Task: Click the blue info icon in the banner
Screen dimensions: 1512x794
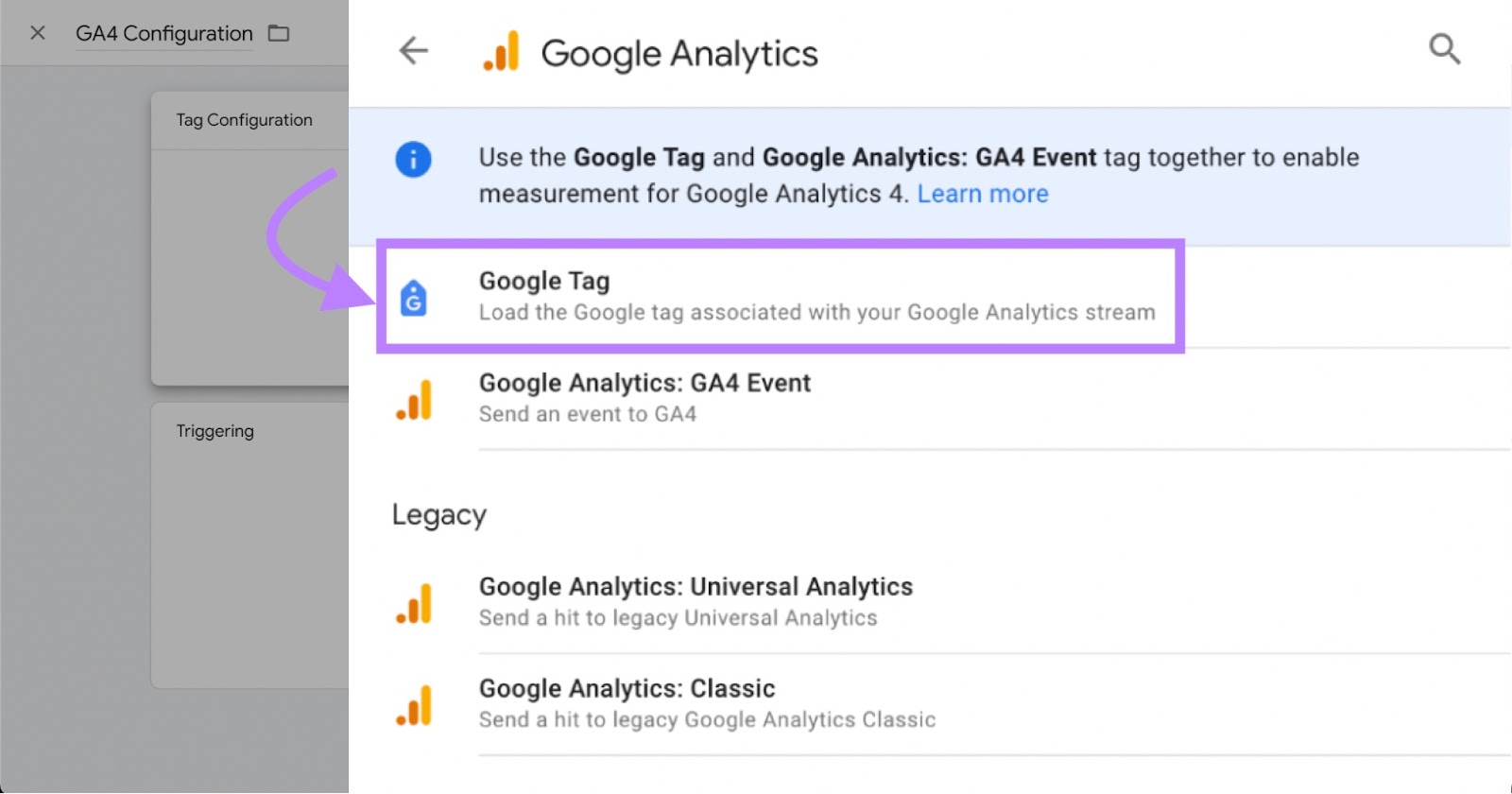Action: [414, 159]
